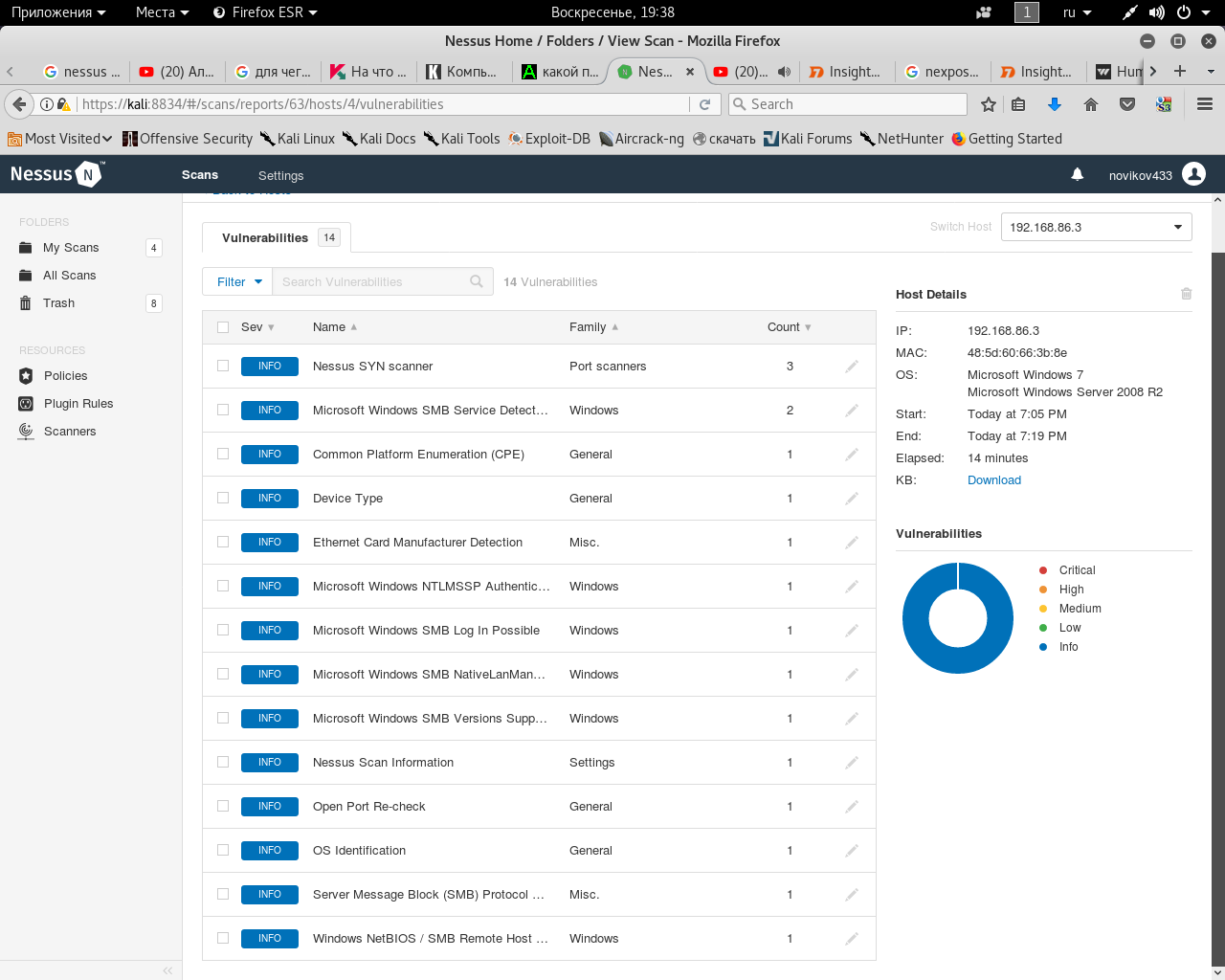The image size is (1225, 980).
Task: Open My Scans folder in sidebar
Action: (x=71, y=248)
